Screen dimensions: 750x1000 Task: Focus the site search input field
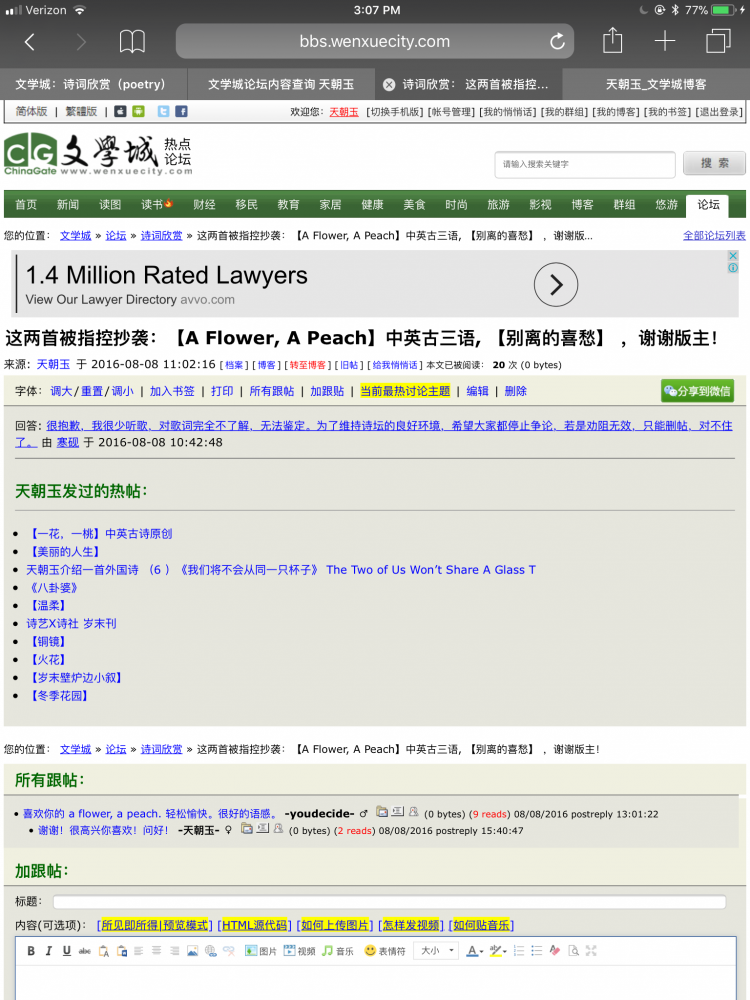tap(585, 165)
